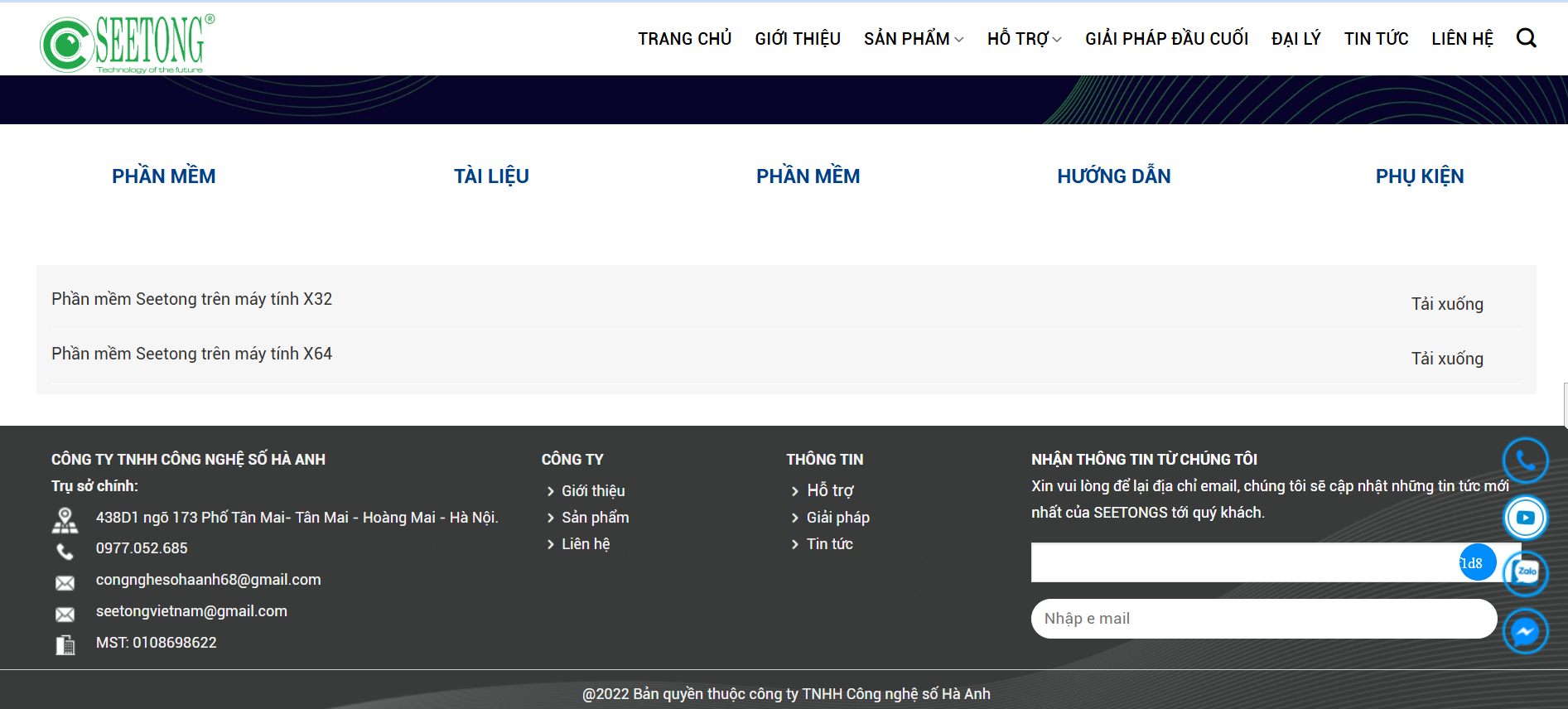Click CÔNG TY TNHH CÔNG NGHỆ SỐ HÀ ANH heading

pyautogui.click(x=188, y=460)
